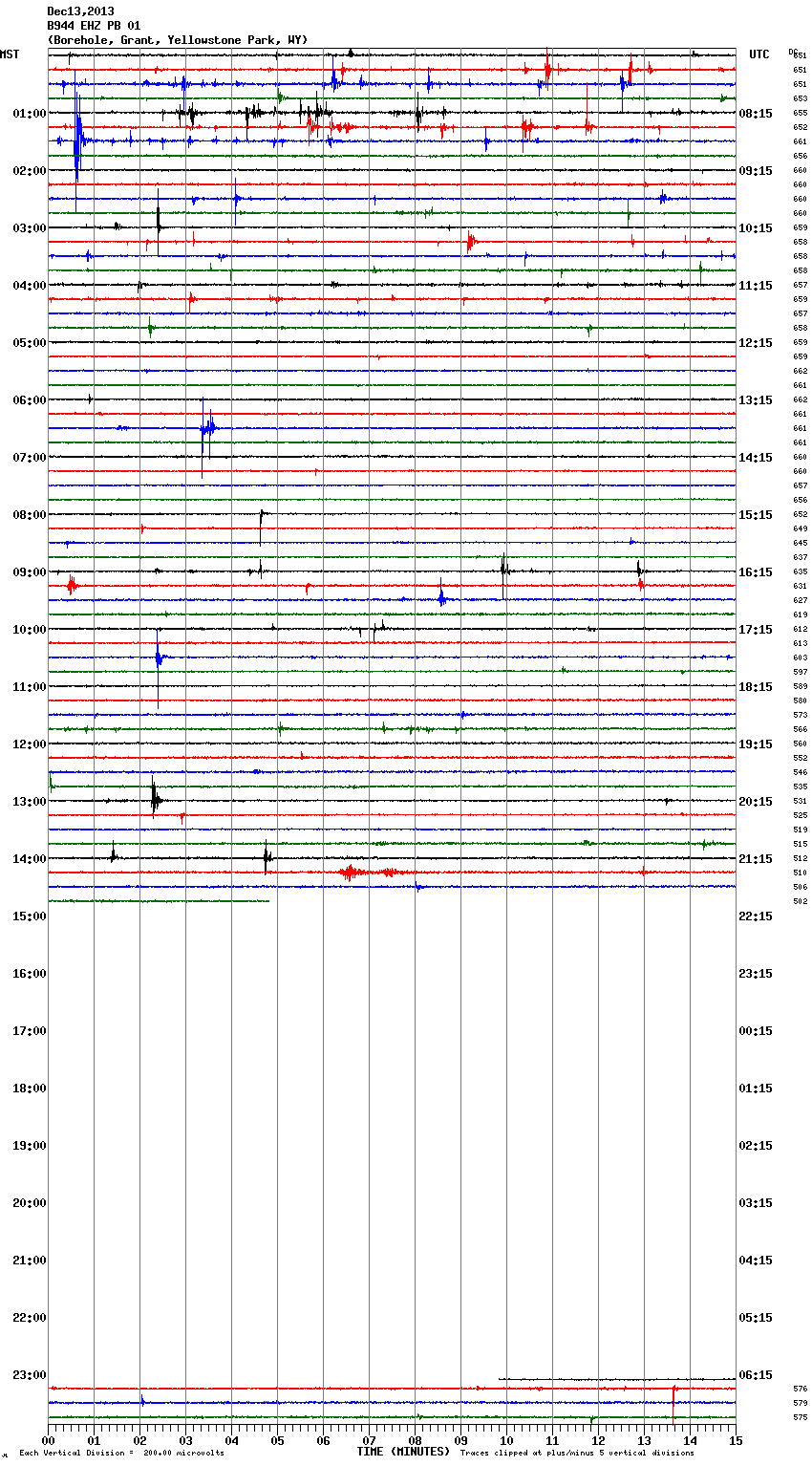Click the 06:15 UTC time label
This screenshot has width=812, height=1466.
(x=756, y=1375)
